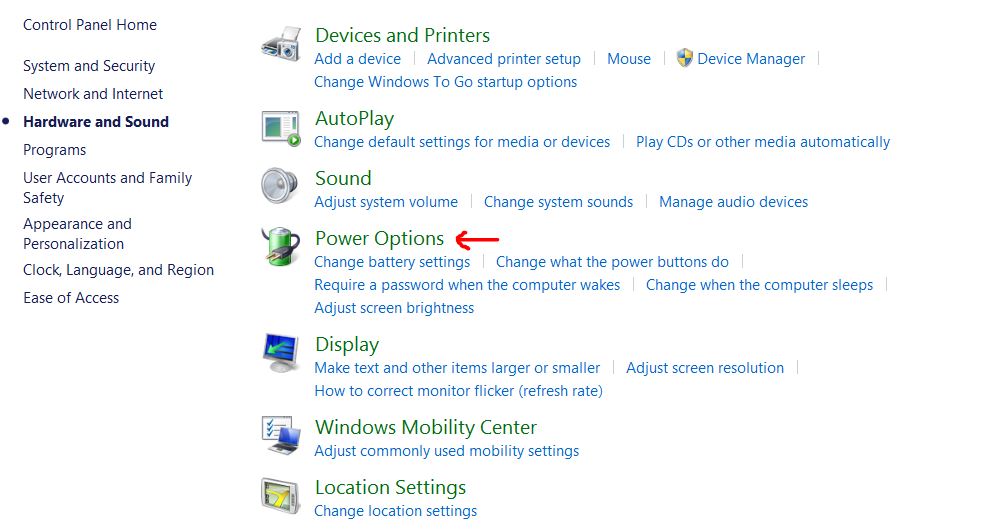Screen dimensions: 1001x530
Task: Open the Power Options heading
Action: coord(379,238)
